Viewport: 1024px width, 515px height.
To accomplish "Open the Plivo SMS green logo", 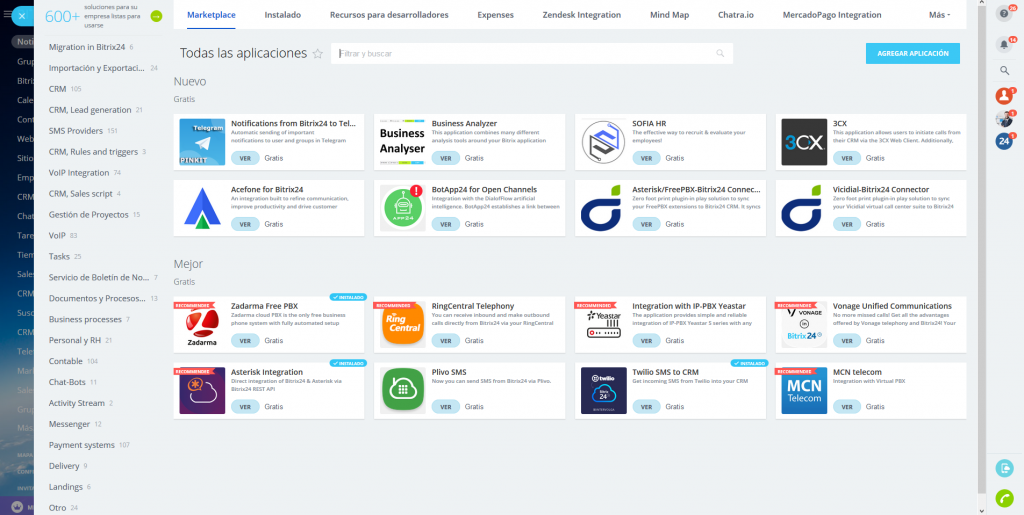I will 403,390.
